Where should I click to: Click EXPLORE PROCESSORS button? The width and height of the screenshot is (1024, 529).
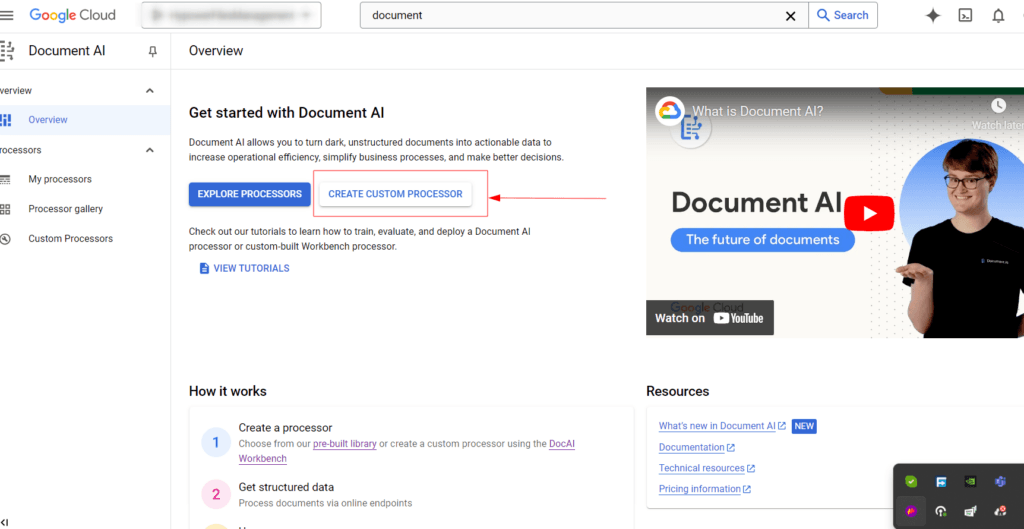(249, 194)
